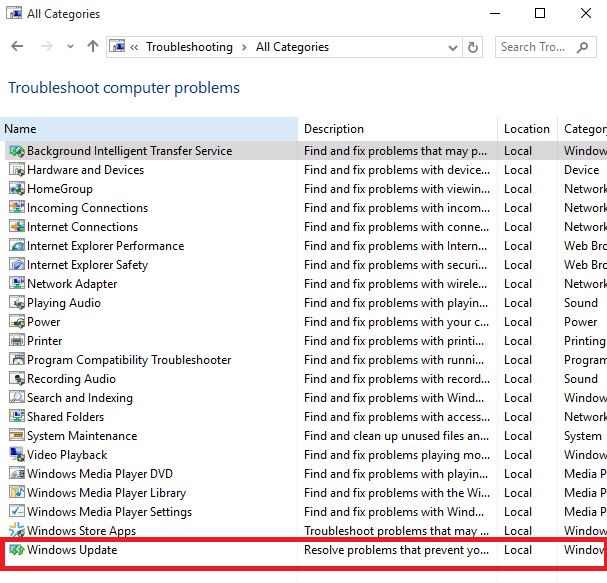This screenshot has width=607, height=583.
Task: Open the recent locations dropdown arrow
Action: [70, 47]
